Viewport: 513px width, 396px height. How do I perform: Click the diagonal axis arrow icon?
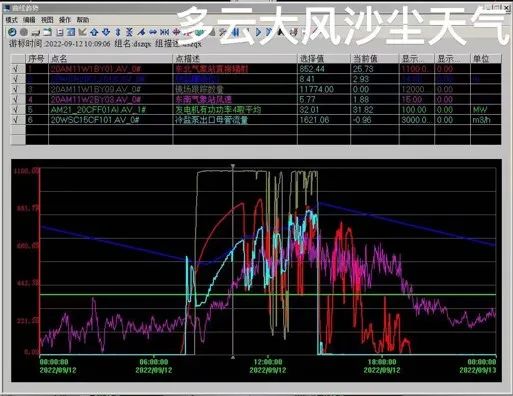tap(82, 32)
